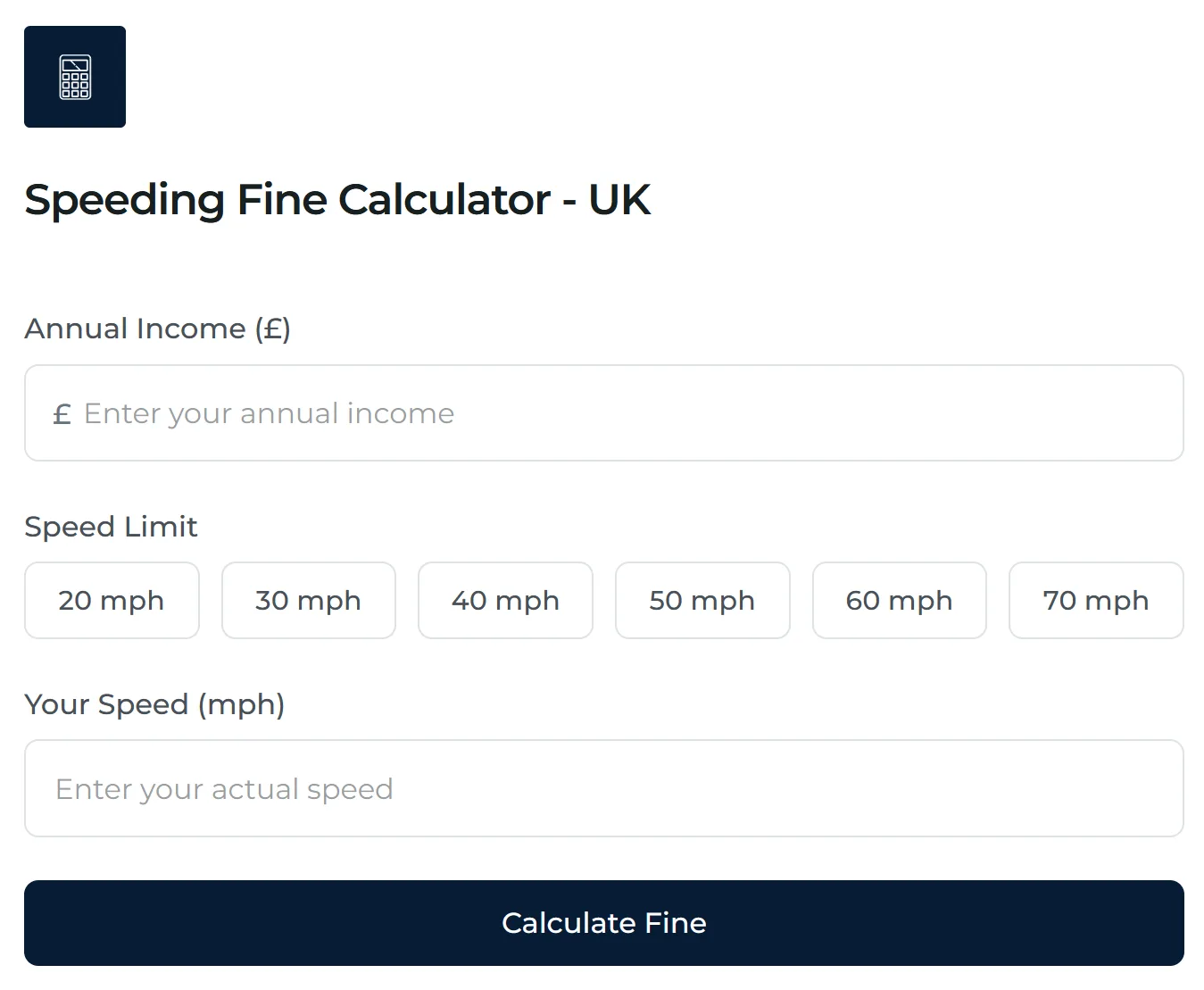Click the pound sterling symbol in income field
Image resolution: width=1204 pixels, height=990 pixels.
(62, 413)
